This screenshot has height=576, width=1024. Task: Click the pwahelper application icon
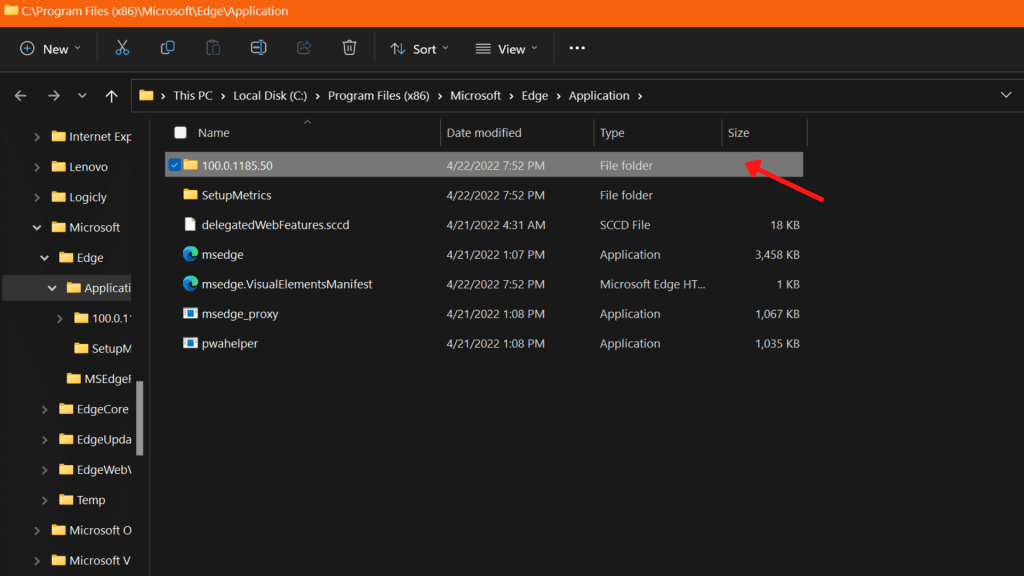click(x=190, y=343)
